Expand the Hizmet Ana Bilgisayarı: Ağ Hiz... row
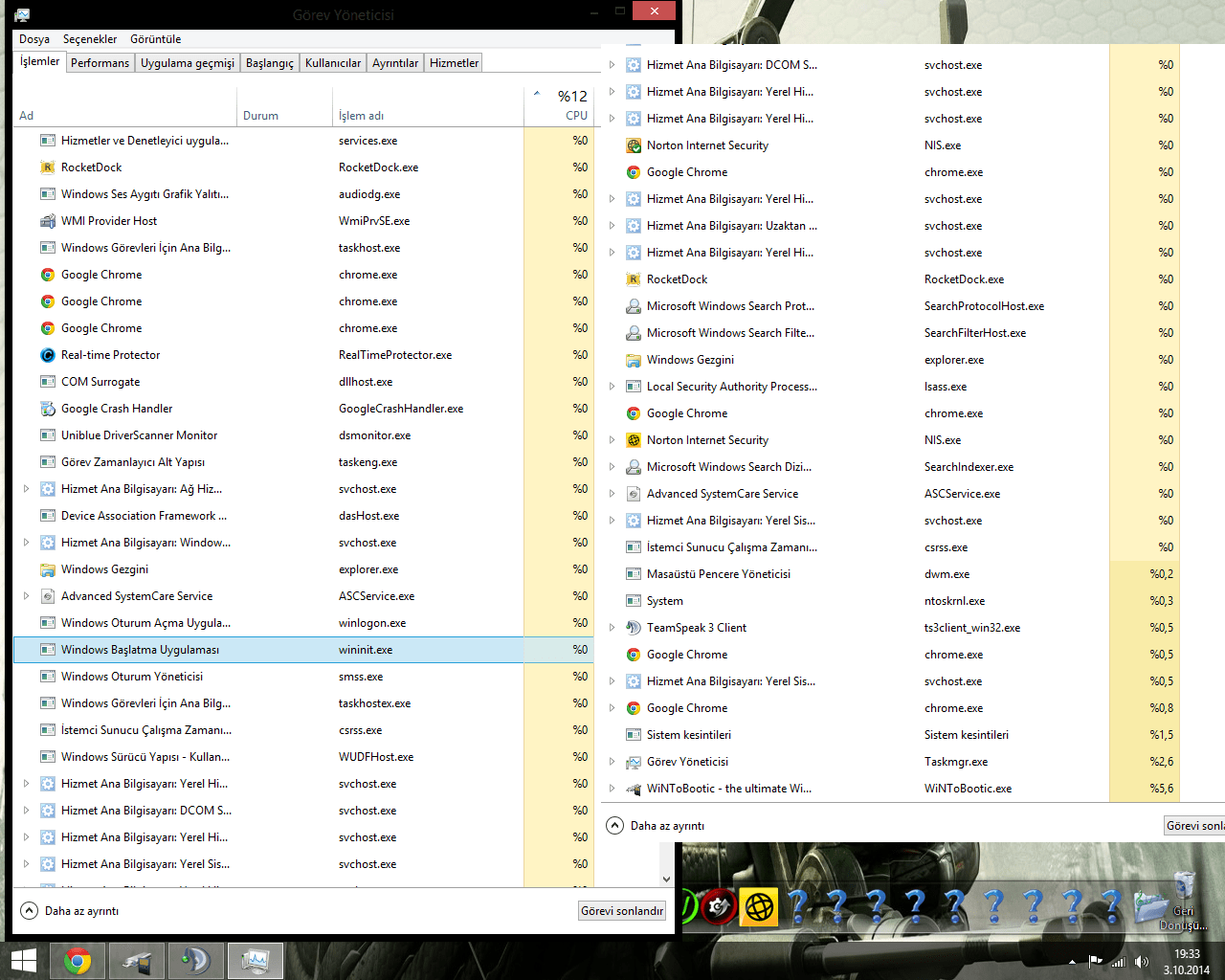1225x980 pixels. 27,489
